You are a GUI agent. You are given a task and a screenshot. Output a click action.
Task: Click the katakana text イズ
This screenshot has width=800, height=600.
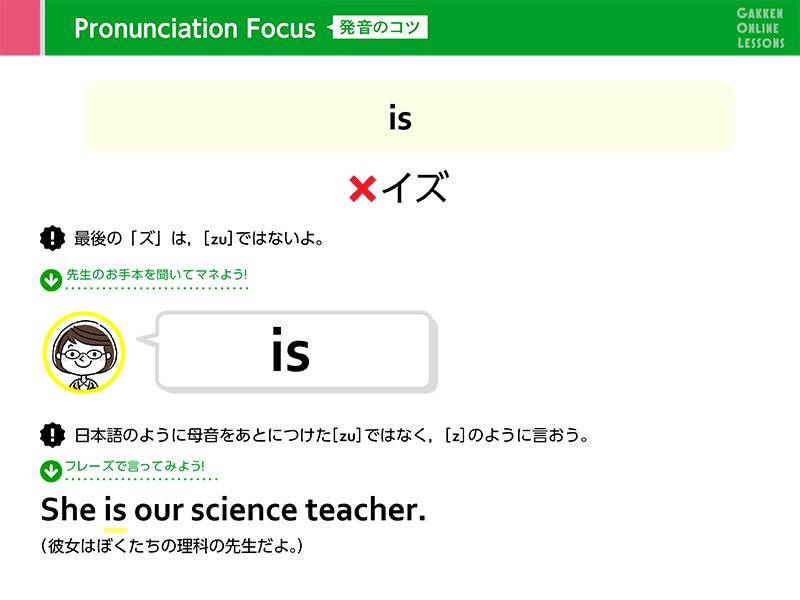(x=415, y=187)
